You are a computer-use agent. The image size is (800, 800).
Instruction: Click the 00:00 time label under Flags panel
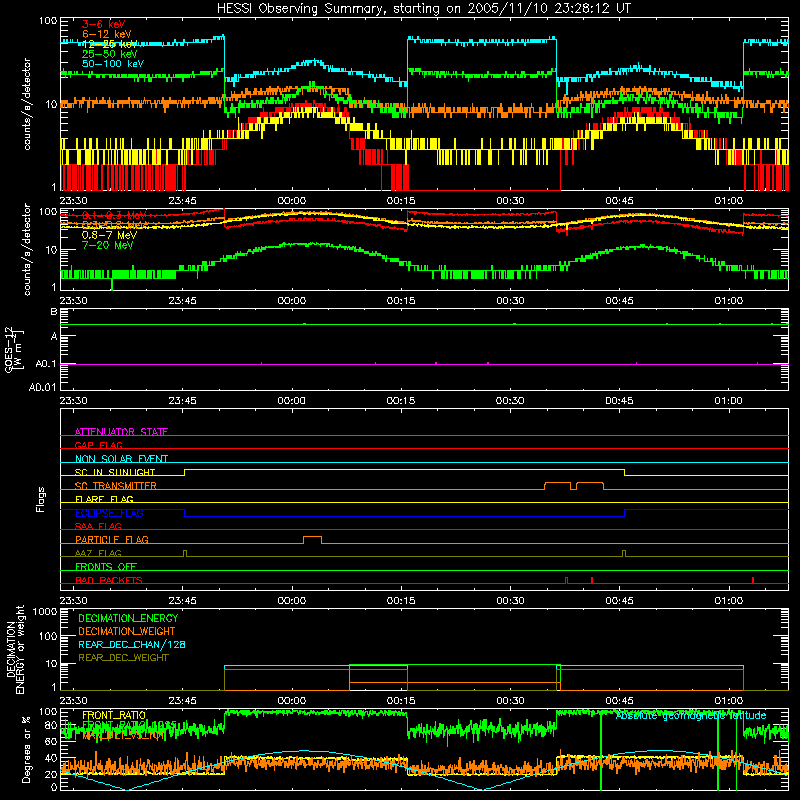pyautogui.click(x=291, y=601)
